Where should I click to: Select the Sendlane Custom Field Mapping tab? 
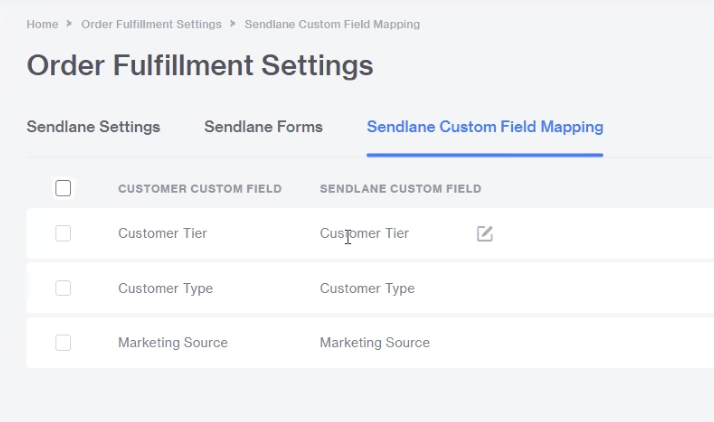click(x=485, y=127)
